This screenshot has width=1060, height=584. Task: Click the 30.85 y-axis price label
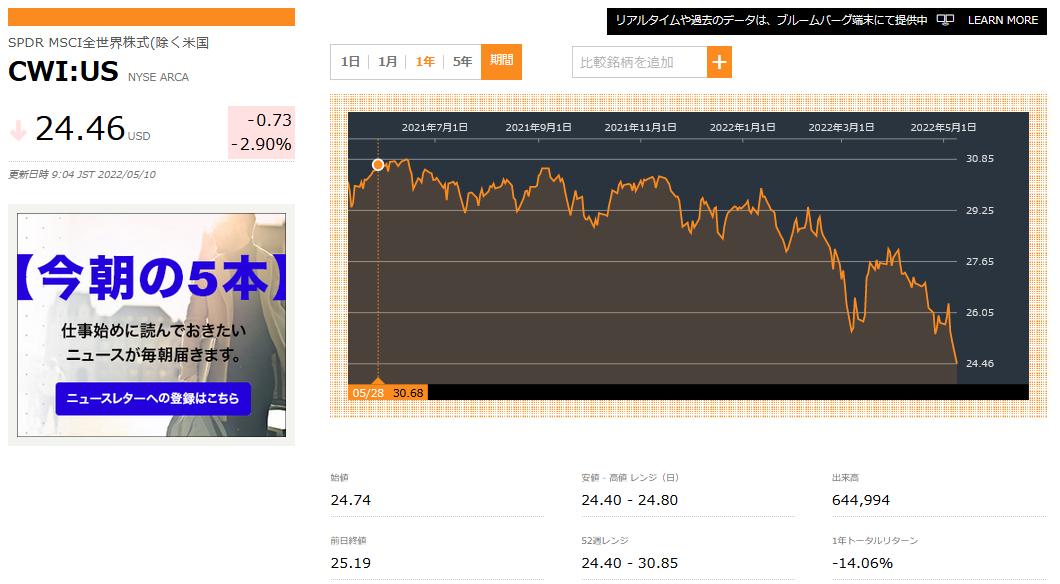pyautogui.click(x=980, y=159)
